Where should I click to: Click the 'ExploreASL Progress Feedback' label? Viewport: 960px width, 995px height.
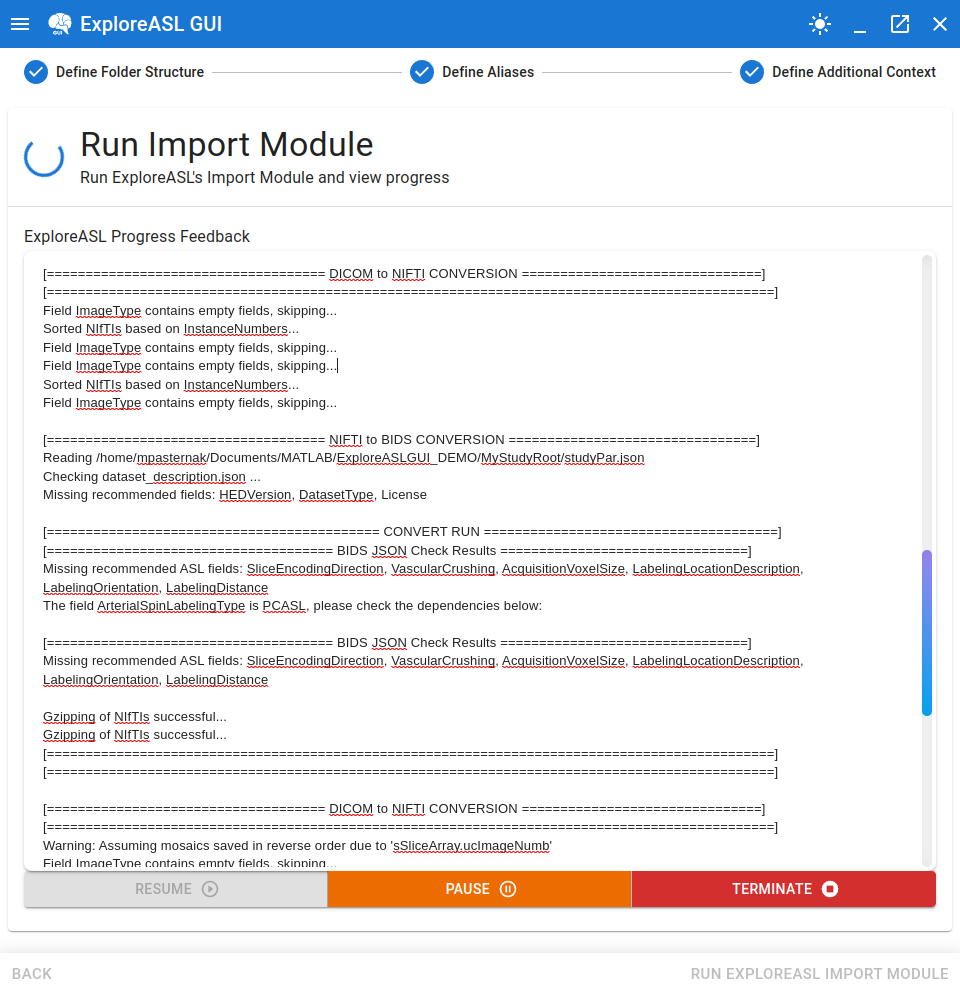tap(137, 236)
